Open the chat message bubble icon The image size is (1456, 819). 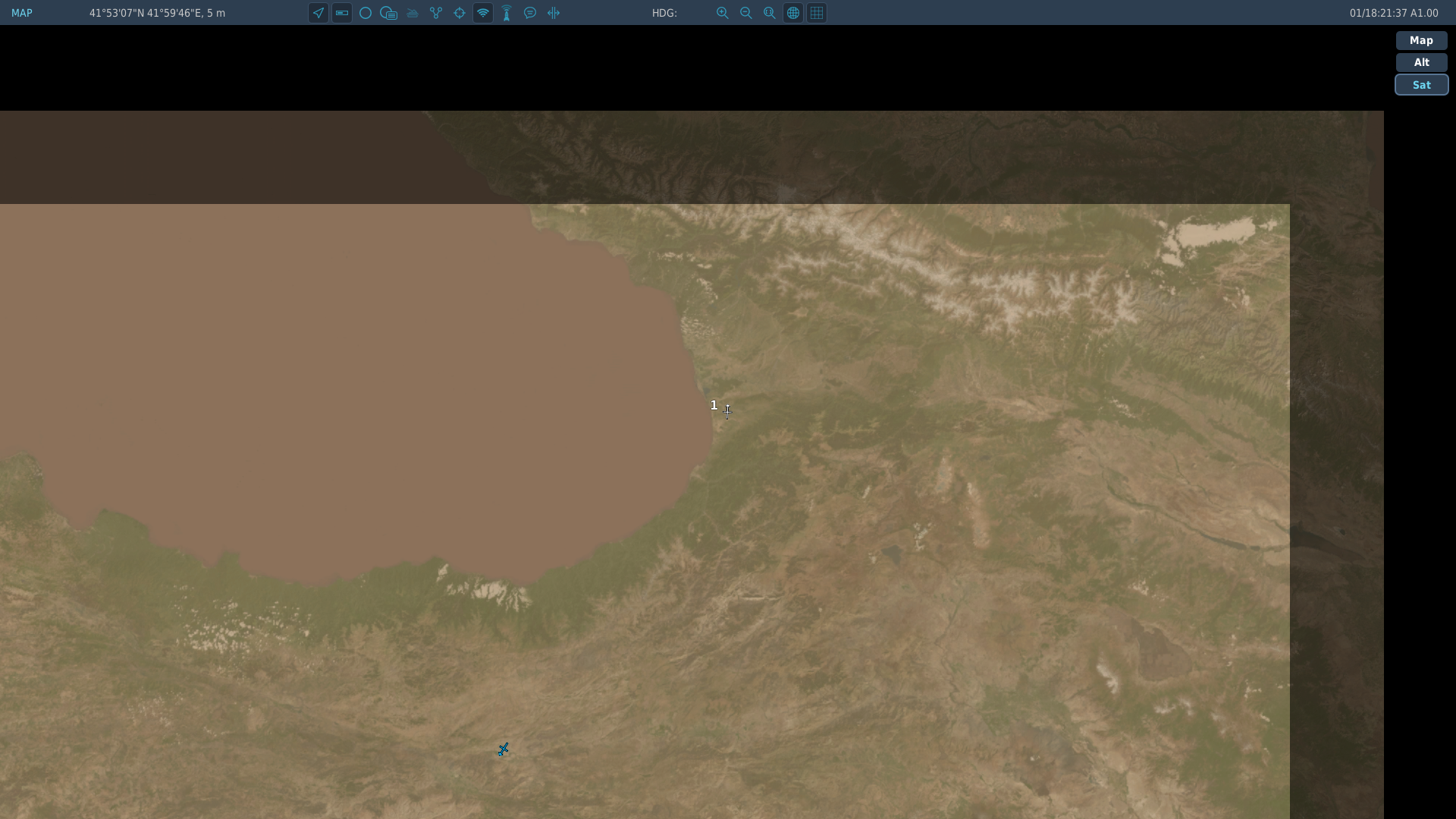530,13
